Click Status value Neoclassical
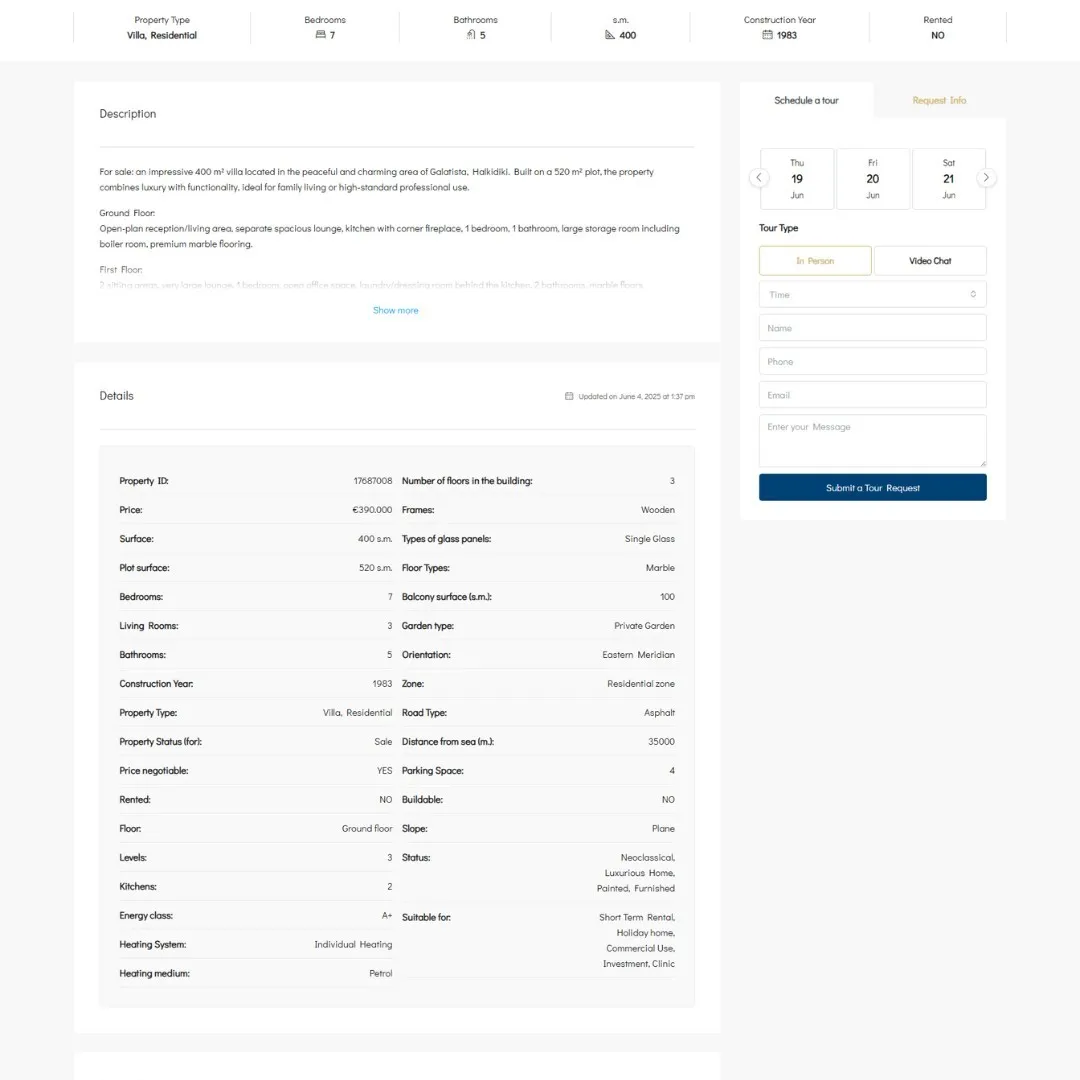 pyautogui.click(x=647, y=858)
